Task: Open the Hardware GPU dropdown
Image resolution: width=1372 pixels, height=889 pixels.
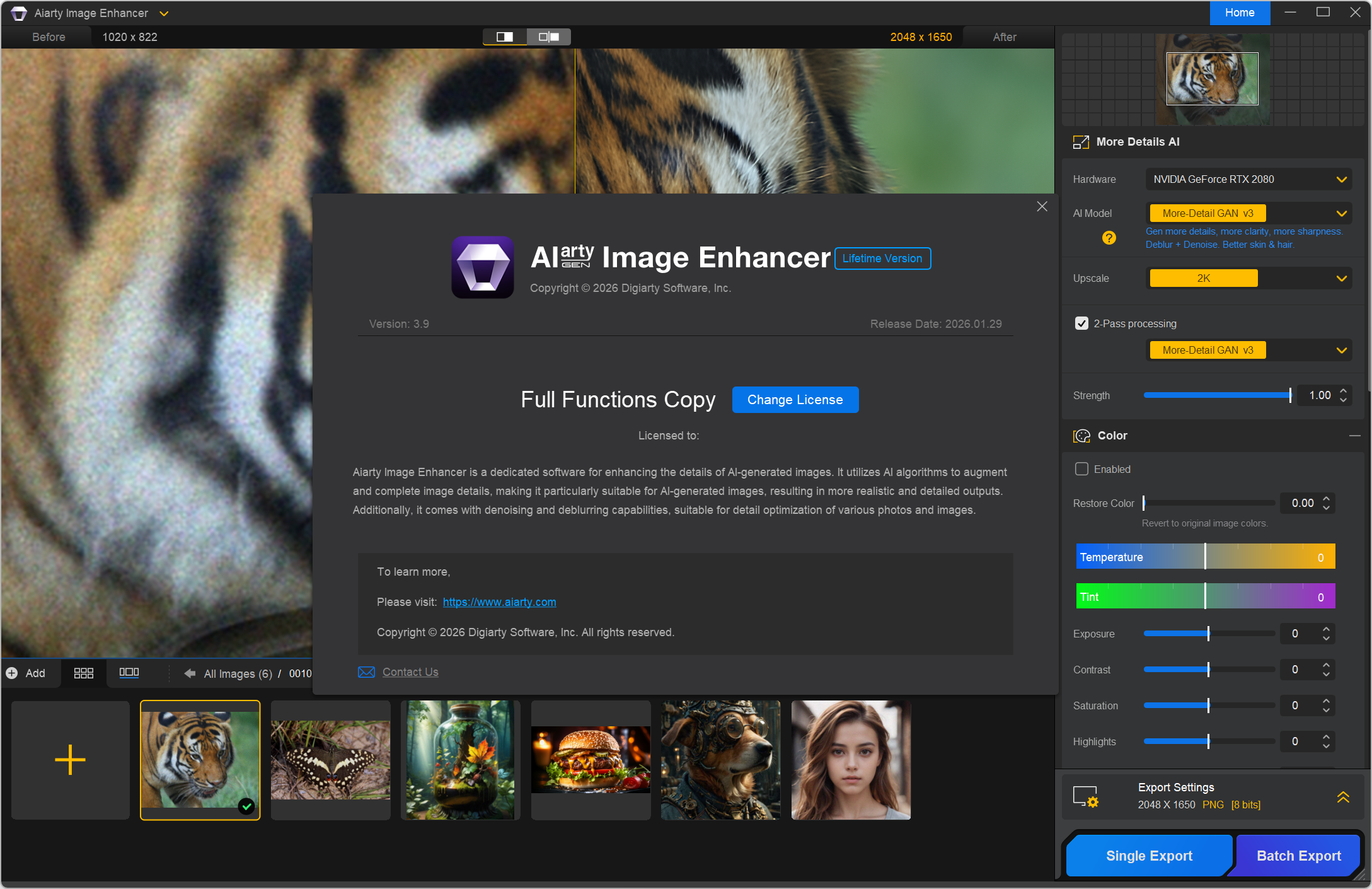Action: 1341,180
